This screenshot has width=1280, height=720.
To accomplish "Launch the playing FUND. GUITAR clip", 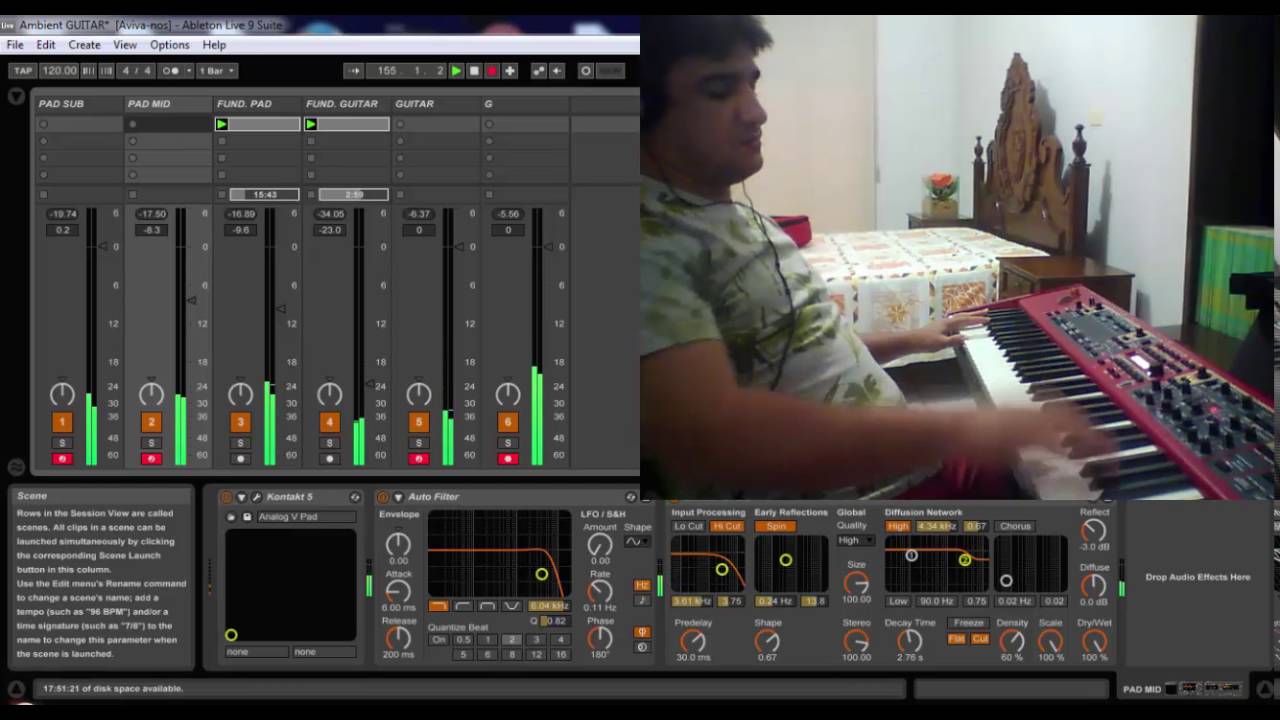I will [x=311, y=124].
